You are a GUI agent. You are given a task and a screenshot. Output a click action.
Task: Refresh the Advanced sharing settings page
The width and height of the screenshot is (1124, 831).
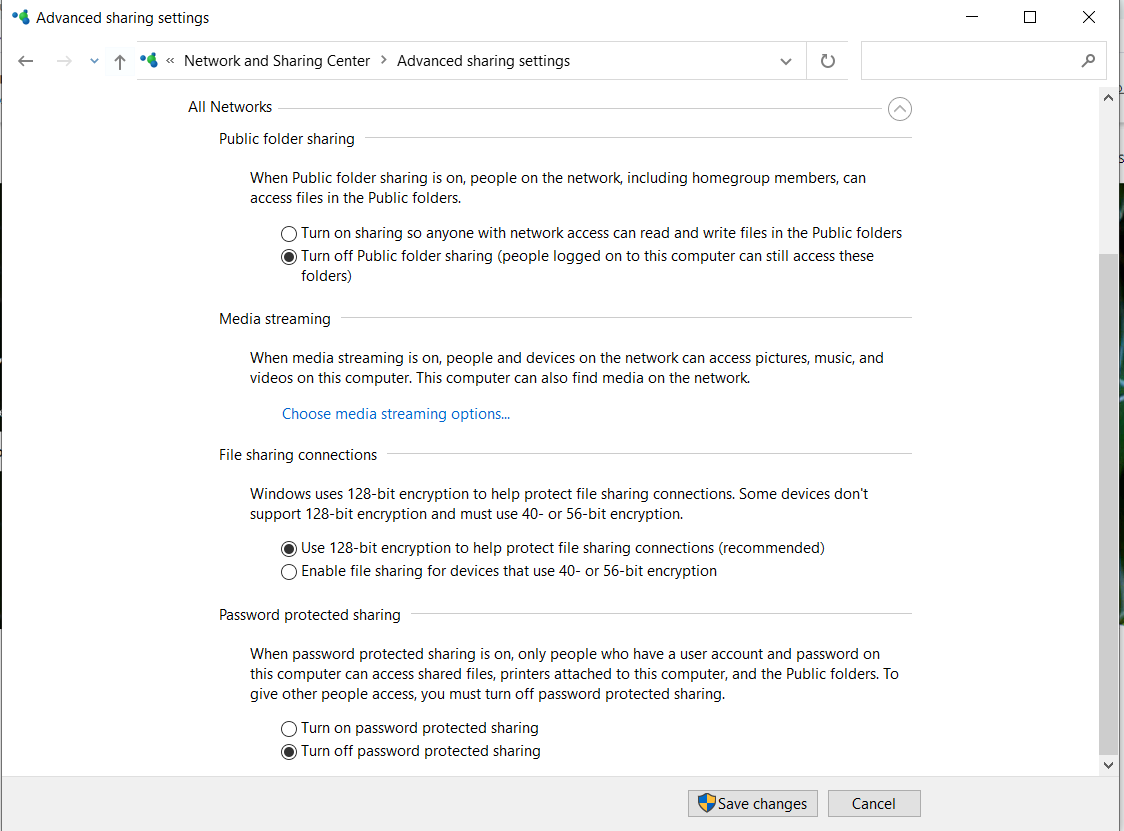827,61
